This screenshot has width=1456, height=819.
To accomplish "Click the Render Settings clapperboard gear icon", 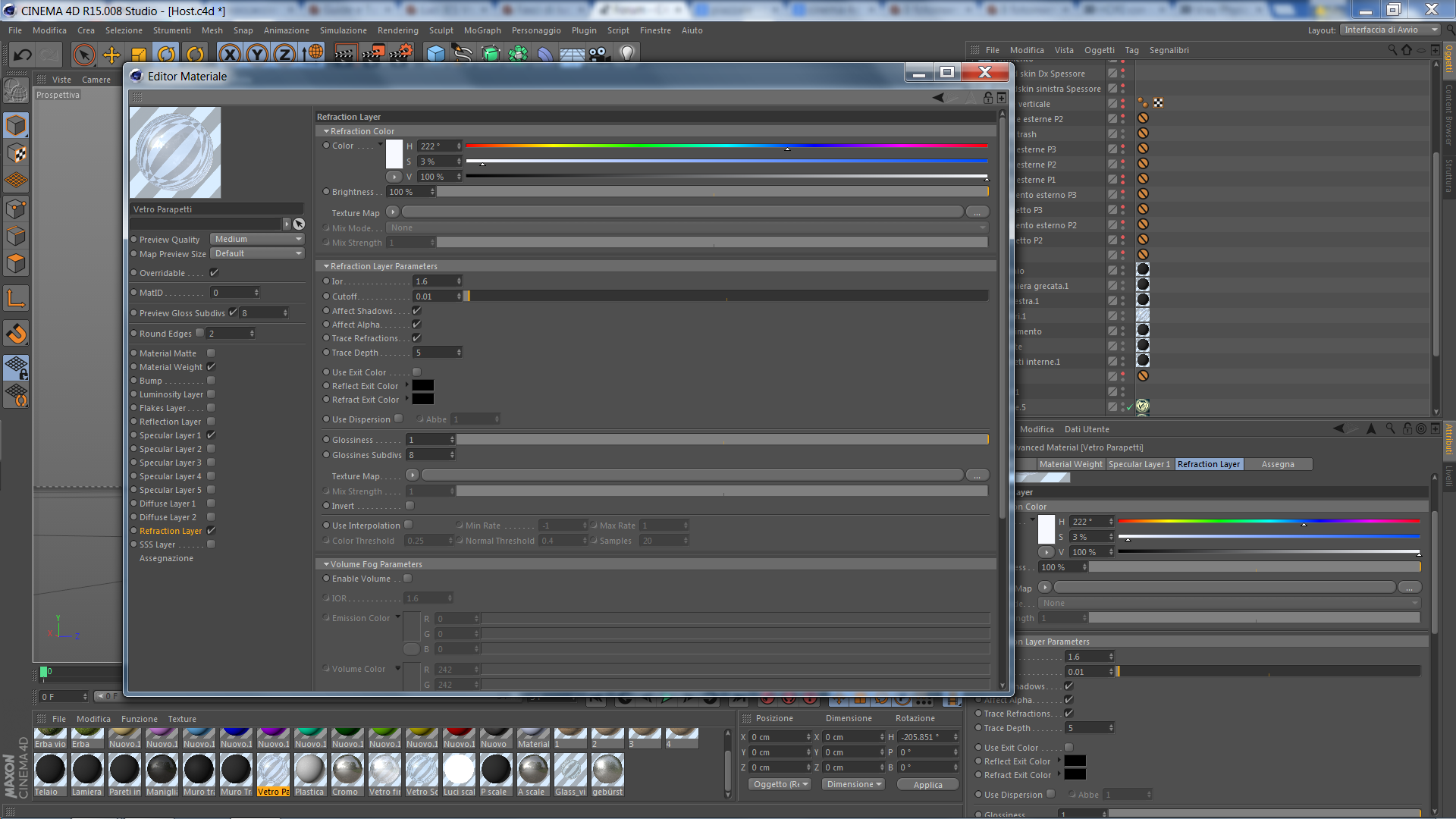I will (400, 54).
